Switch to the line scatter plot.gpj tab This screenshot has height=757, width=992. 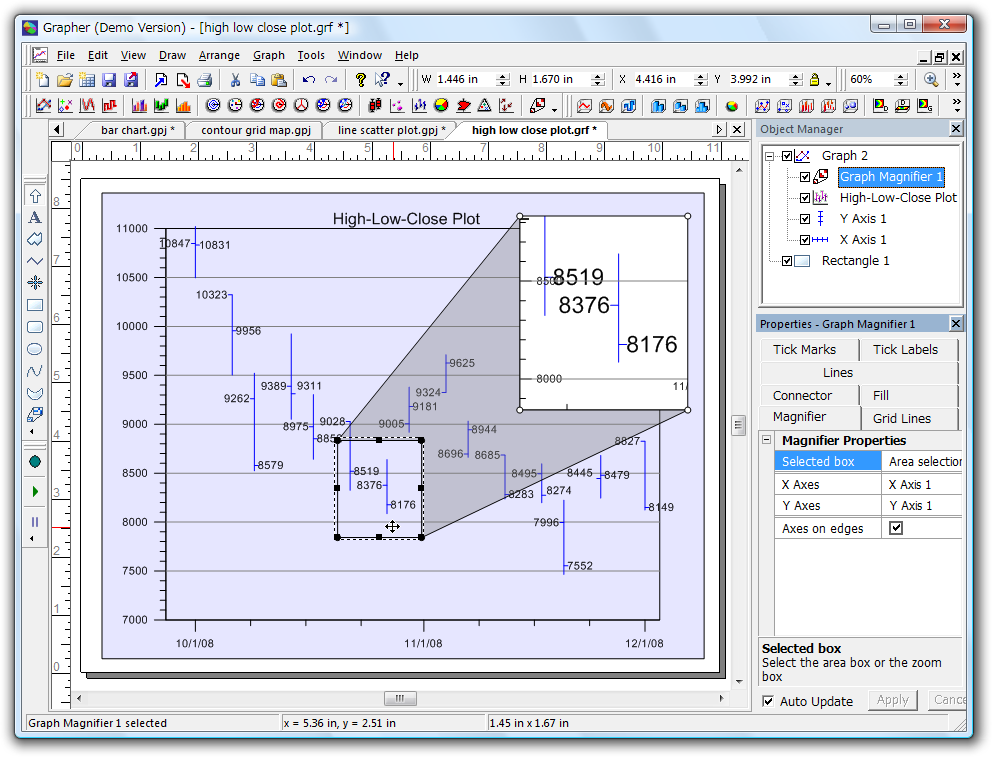coord(390,130)
